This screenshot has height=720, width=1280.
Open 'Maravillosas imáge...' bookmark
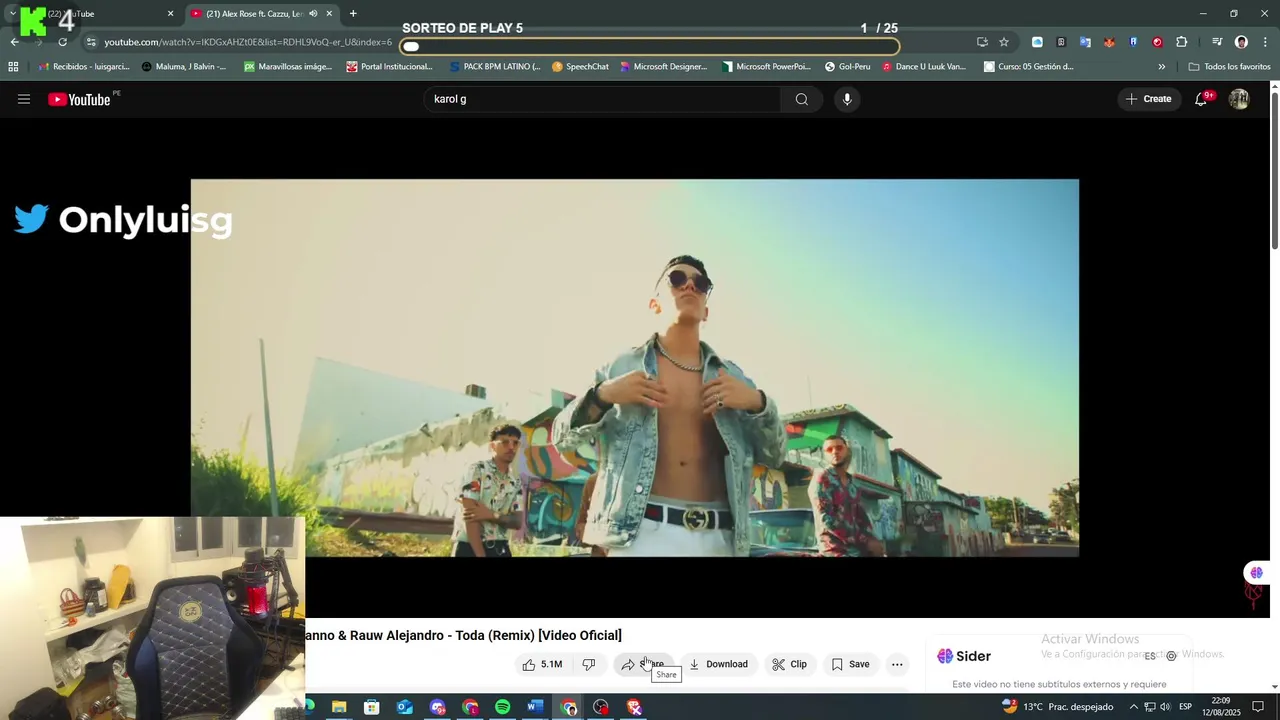tap(288, 67)
